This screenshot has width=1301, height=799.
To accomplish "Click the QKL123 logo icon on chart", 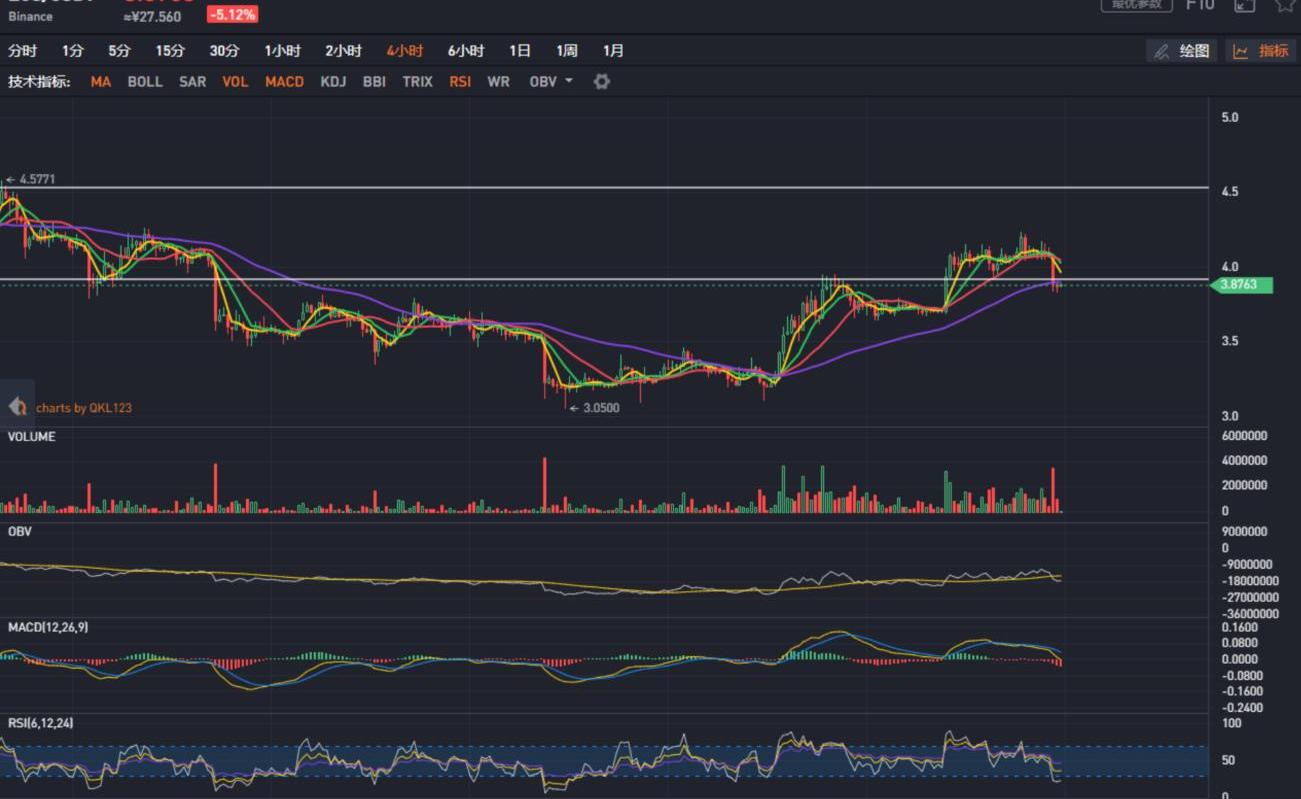I will [17, 407].
